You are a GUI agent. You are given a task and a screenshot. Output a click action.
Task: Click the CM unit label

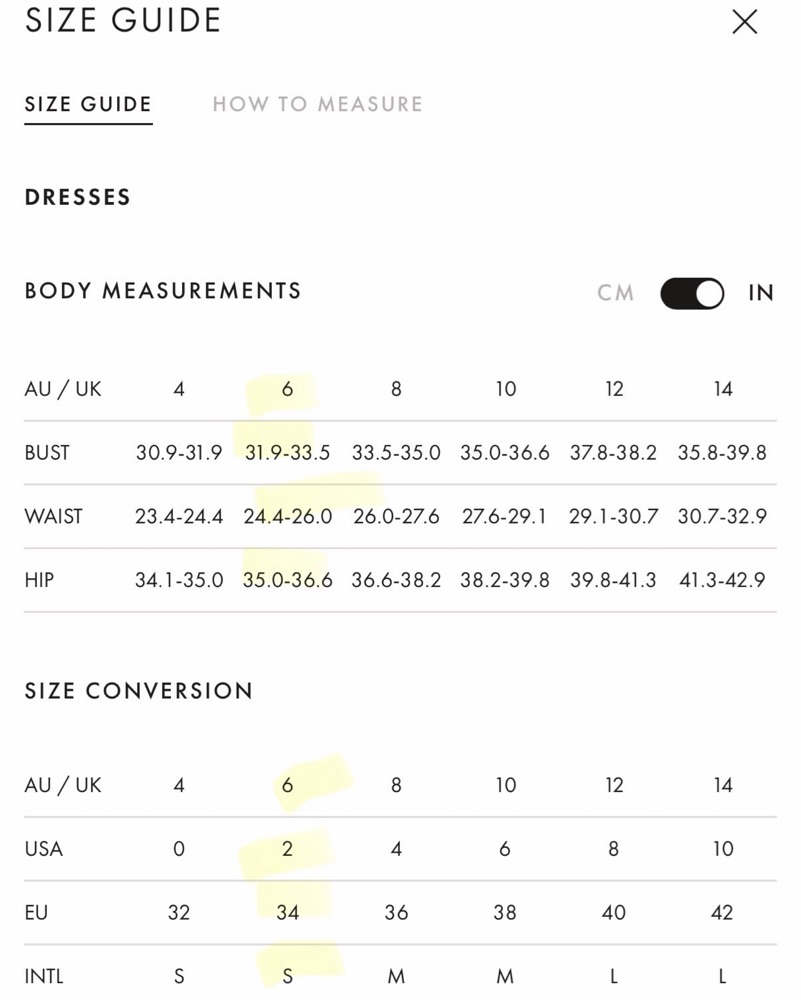click(x=615, y=293)
